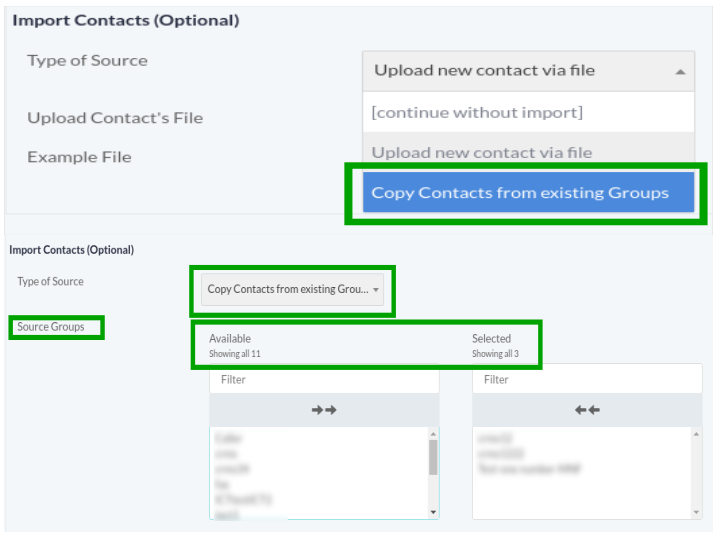The width and height of the screenshot is (719, 539).
Task: Click the Available list scroll-down arrow
Action: (x=433, y=512)
